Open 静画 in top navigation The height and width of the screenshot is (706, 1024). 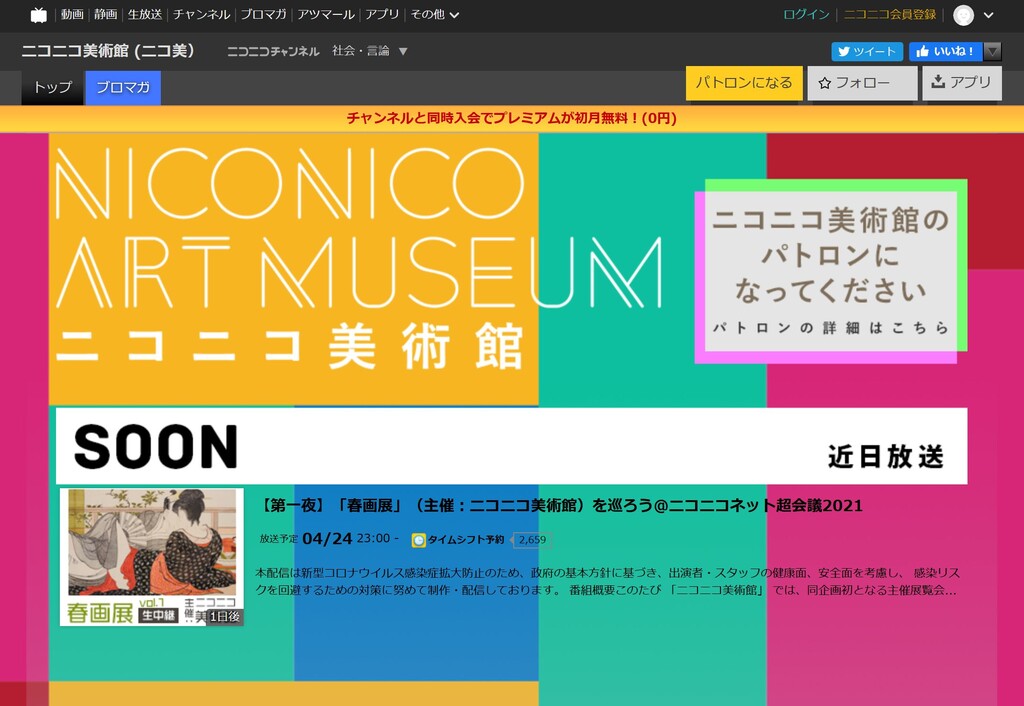(106, 14)
